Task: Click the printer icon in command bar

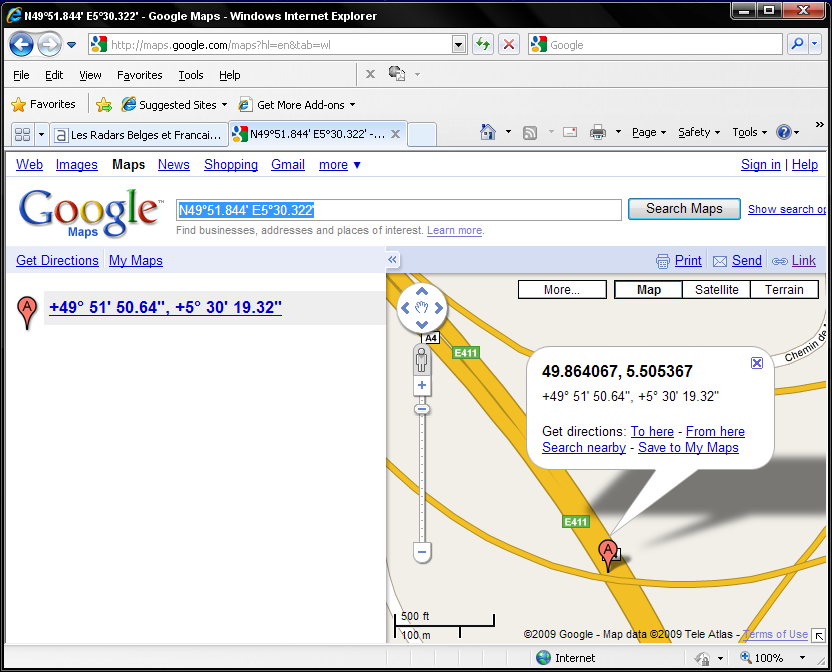Action: pyautogui.click(x=598, y=132)
